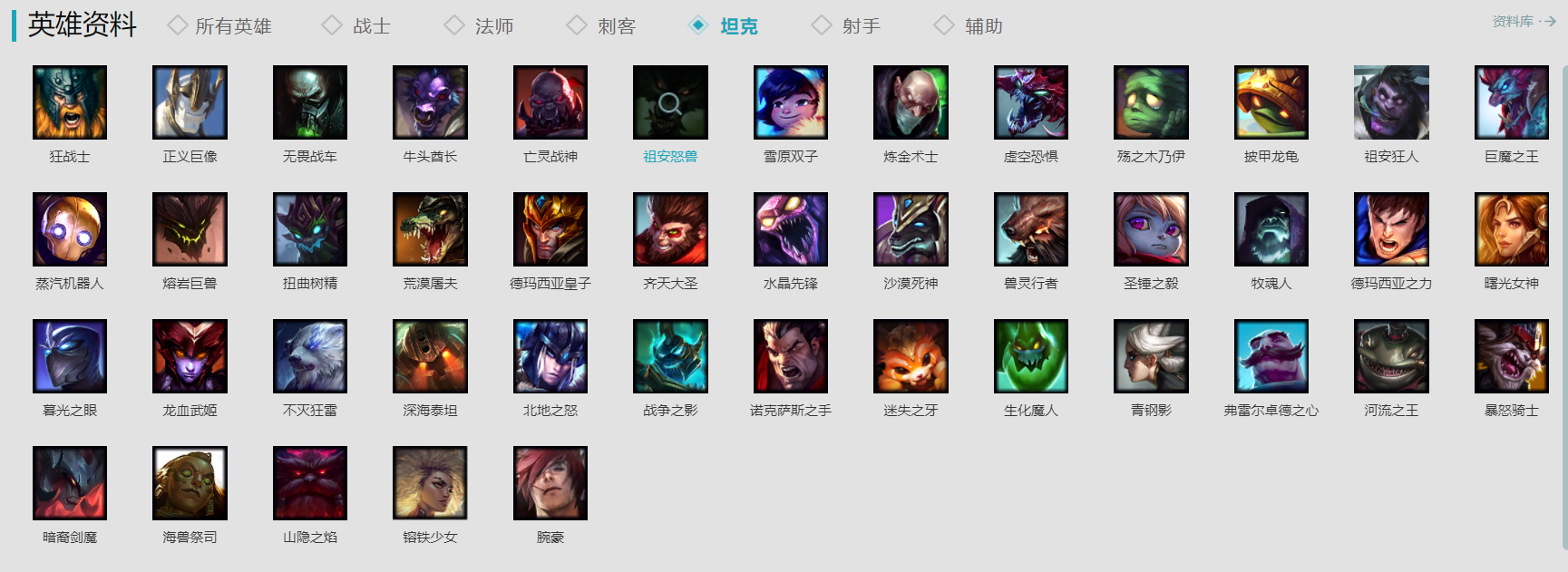Click the 德玛西亚之力 name label
The image size is (1568, 572).
click(x=1391, y=284)
